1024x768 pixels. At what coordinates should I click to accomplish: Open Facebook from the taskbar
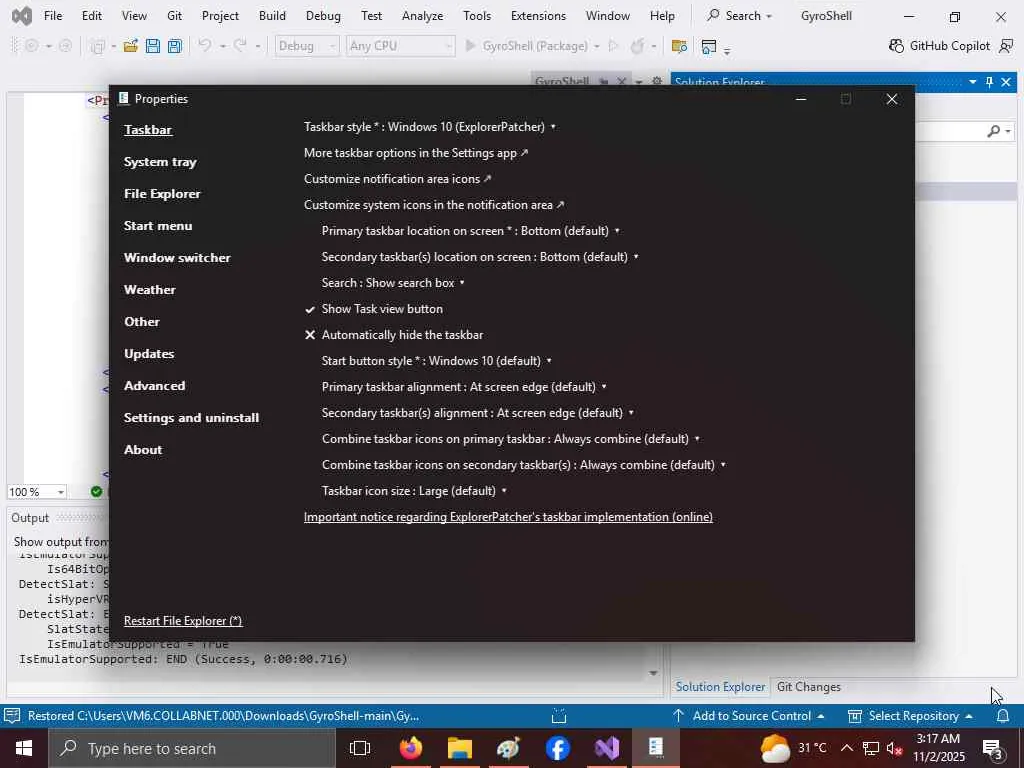click(x=558, y=748)
